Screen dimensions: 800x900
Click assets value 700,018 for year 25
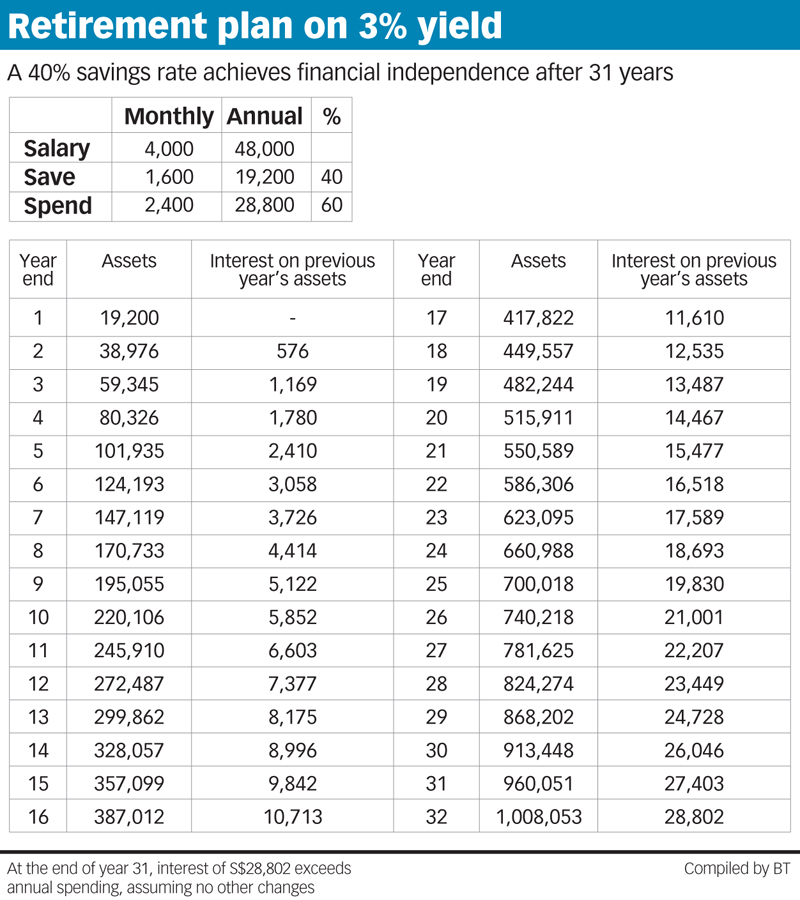tap(538, 584)
